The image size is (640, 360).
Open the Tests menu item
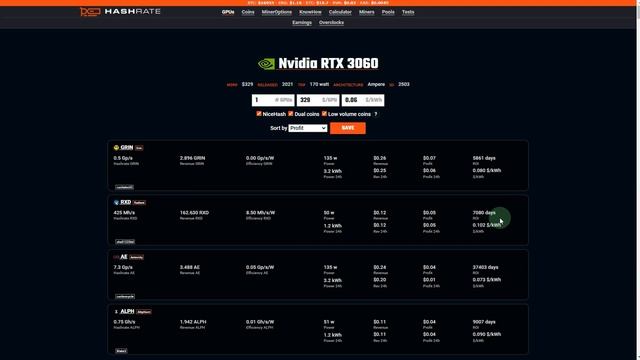[x=408, y=12]
